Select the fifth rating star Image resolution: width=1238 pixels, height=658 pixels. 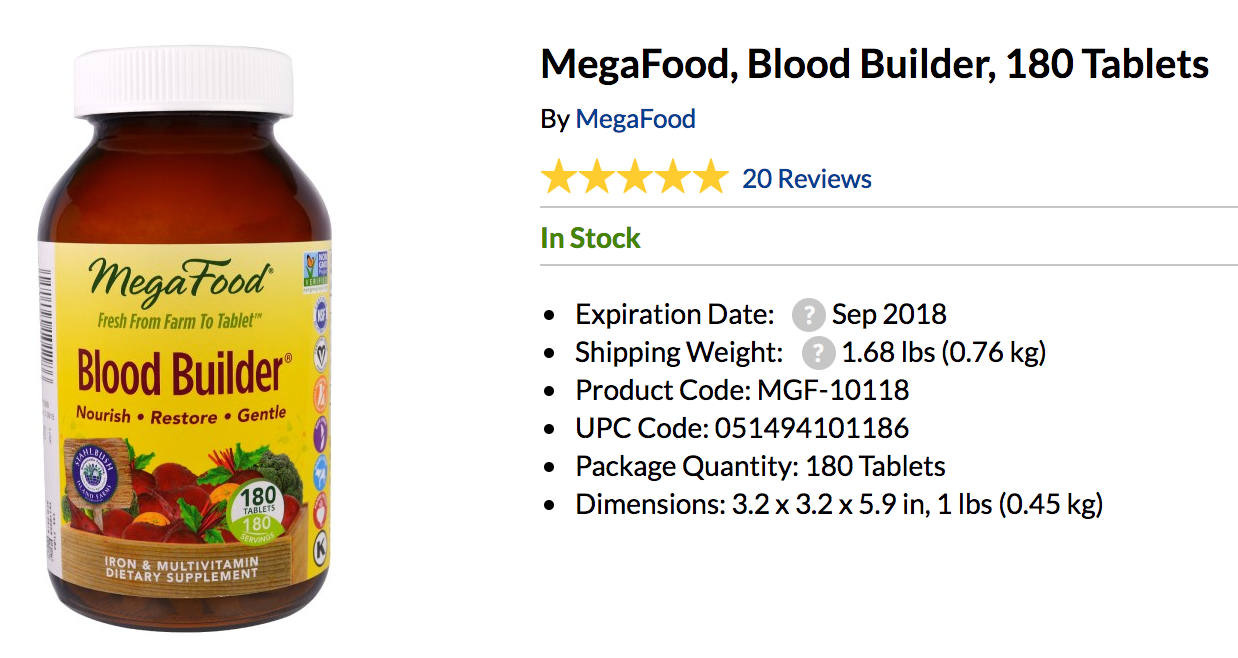point(711,178)
